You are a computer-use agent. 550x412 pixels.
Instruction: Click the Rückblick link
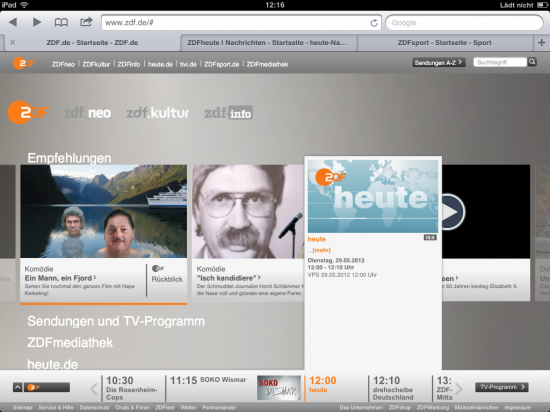pos(167,279)
